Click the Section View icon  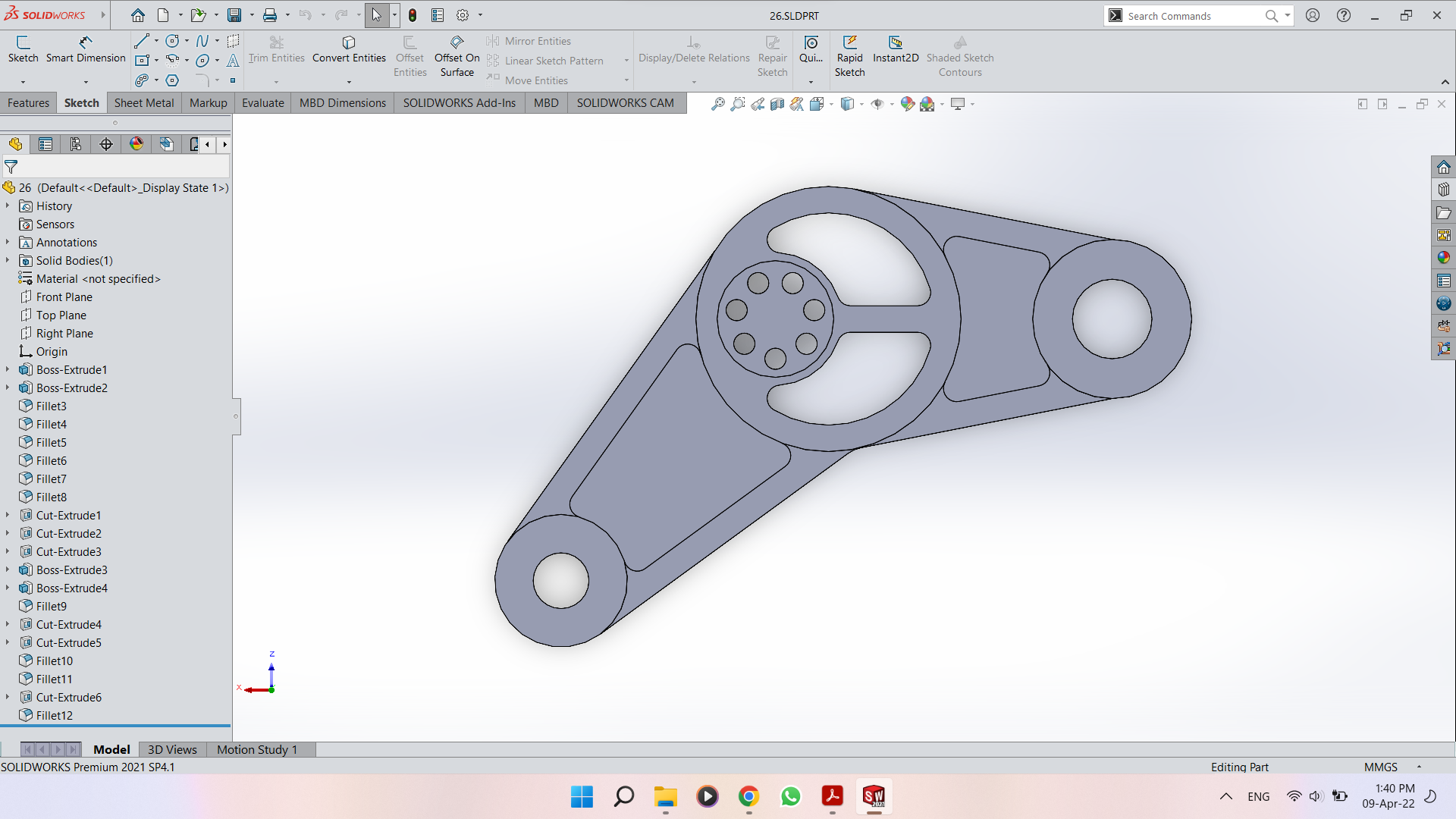click(x=777, y=104)
